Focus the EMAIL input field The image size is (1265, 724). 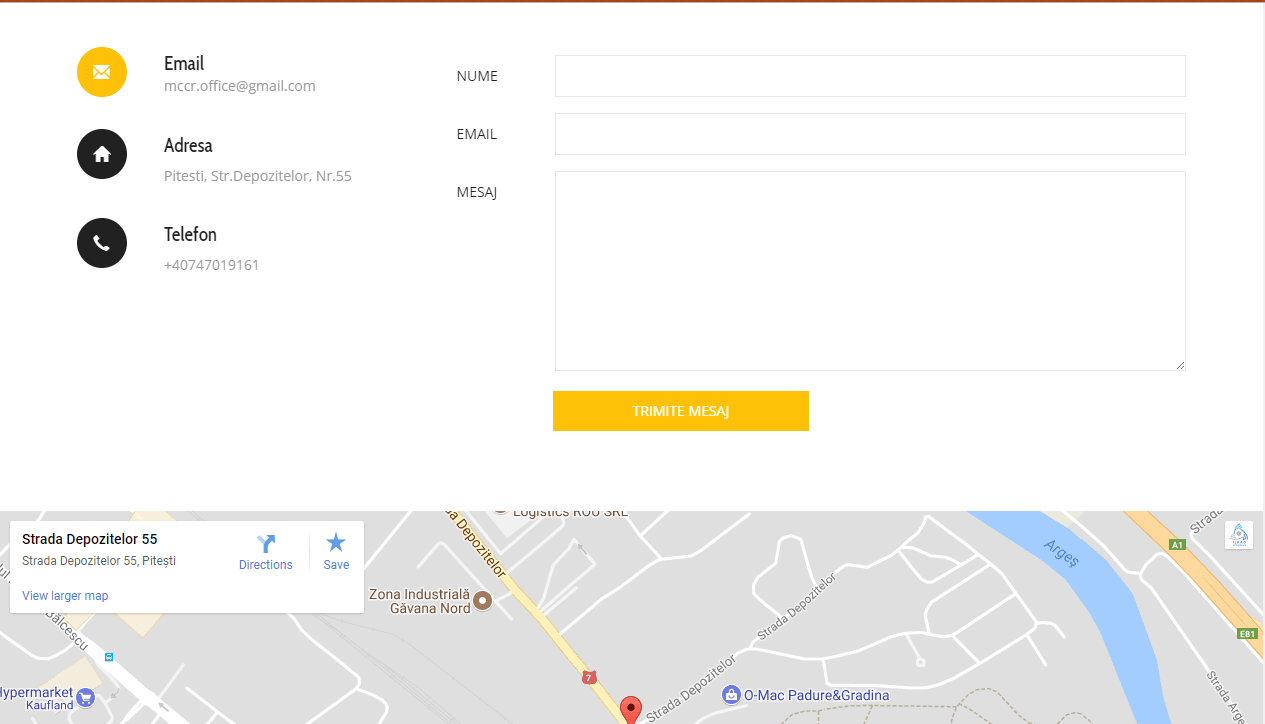(x=870, y=134)
